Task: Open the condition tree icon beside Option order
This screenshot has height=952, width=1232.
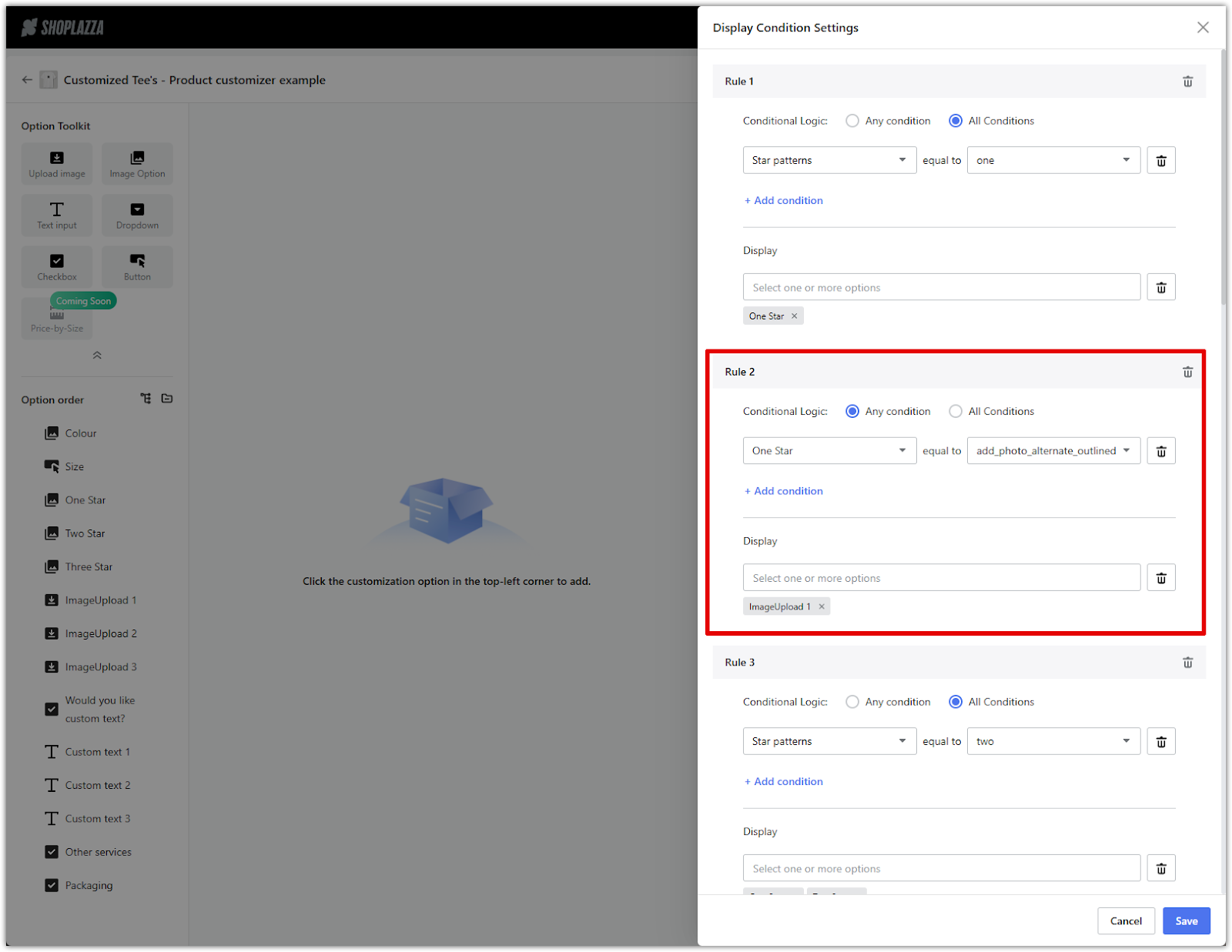Action: pos(146,399)
